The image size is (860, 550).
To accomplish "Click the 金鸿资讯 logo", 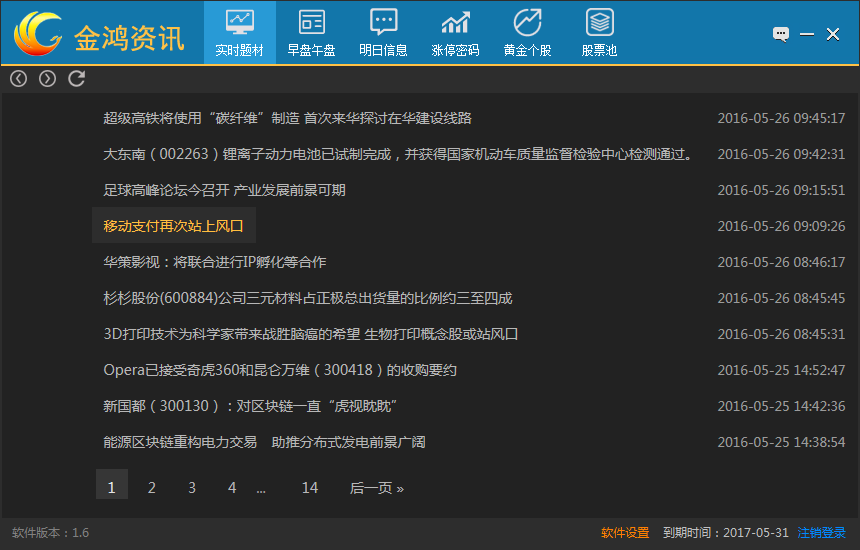I will tap(100, 35).
